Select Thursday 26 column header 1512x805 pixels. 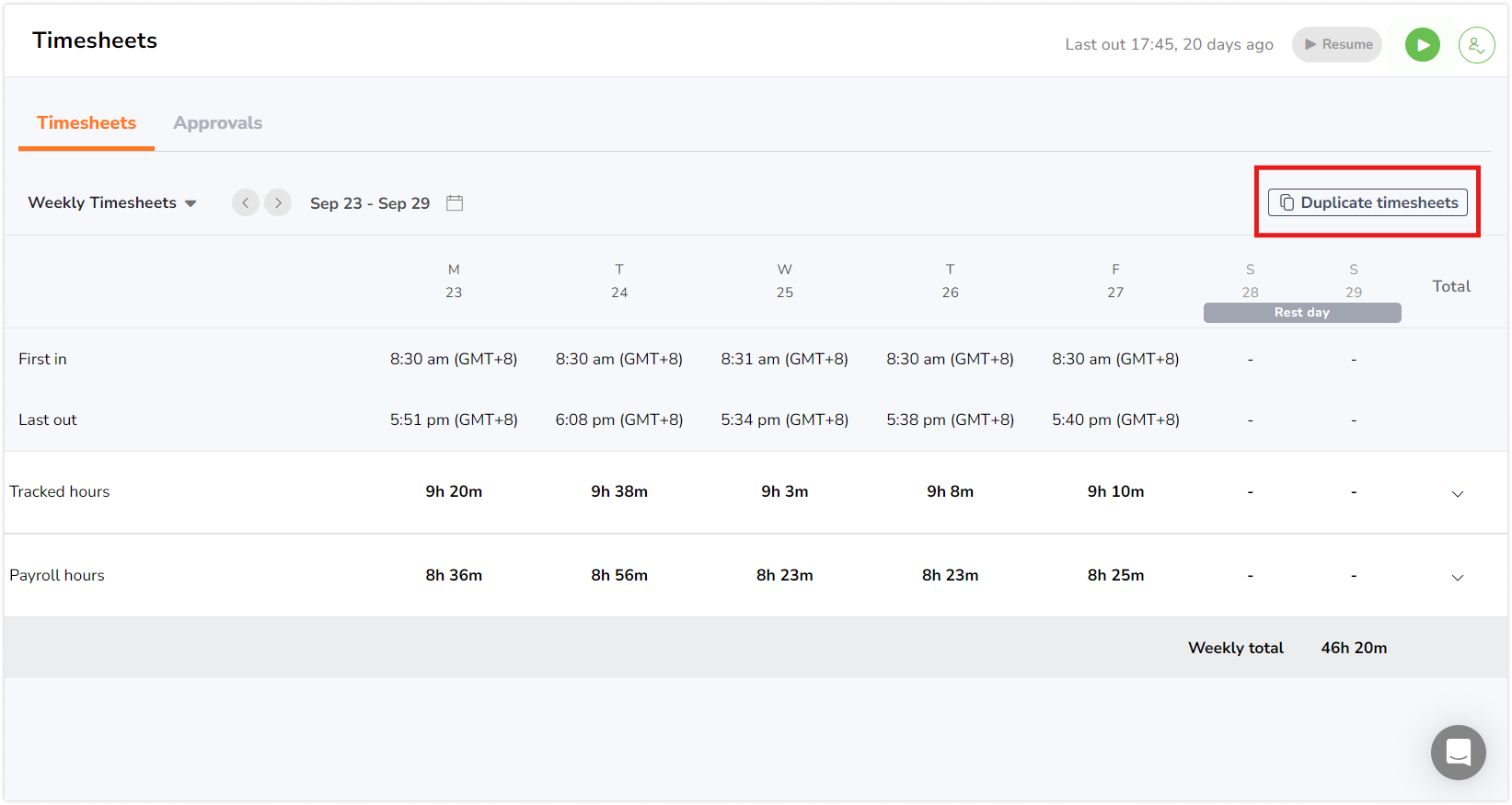pos(950,281)
